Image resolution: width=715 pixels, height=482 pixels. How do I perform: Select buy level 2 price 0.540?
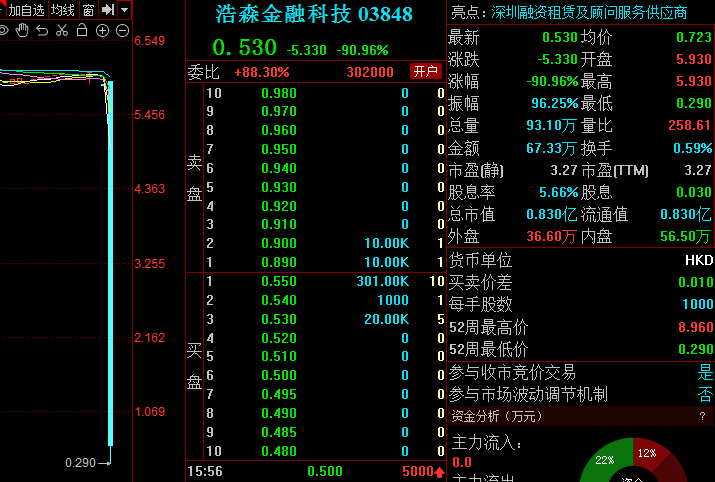pyautogui.click(x=279, y=300)
